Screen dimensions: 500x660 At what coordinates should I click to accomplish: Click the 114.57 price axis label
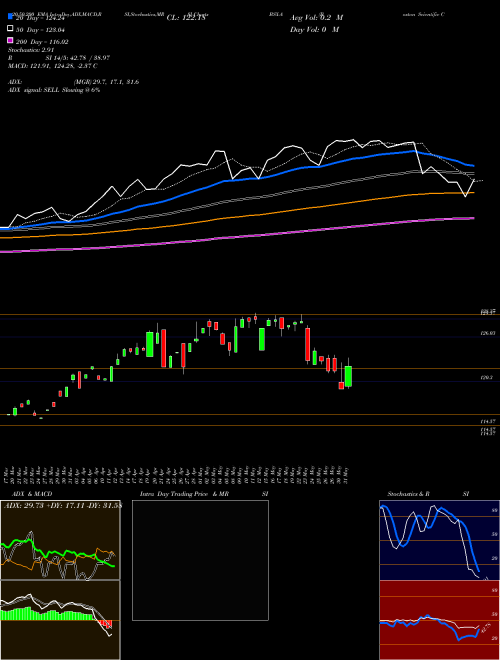click(487, 421)
